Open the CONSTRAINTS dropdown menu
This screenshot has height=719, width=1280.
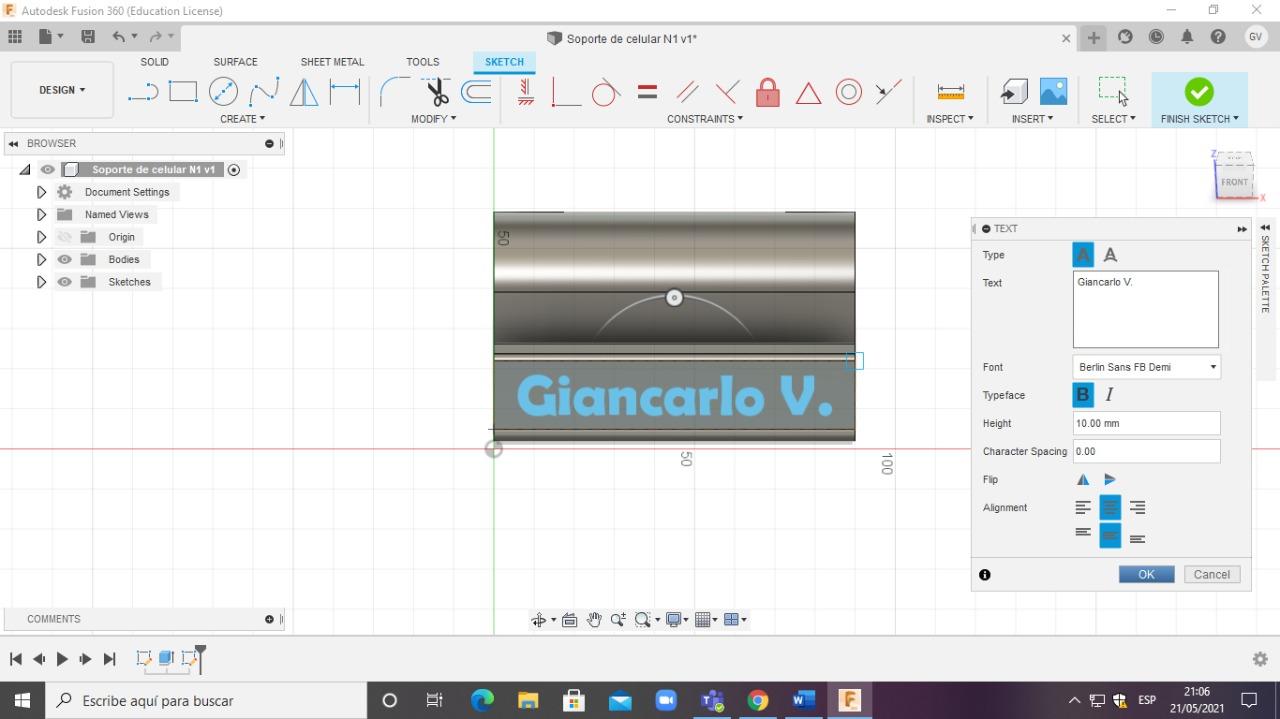point(705,119)
